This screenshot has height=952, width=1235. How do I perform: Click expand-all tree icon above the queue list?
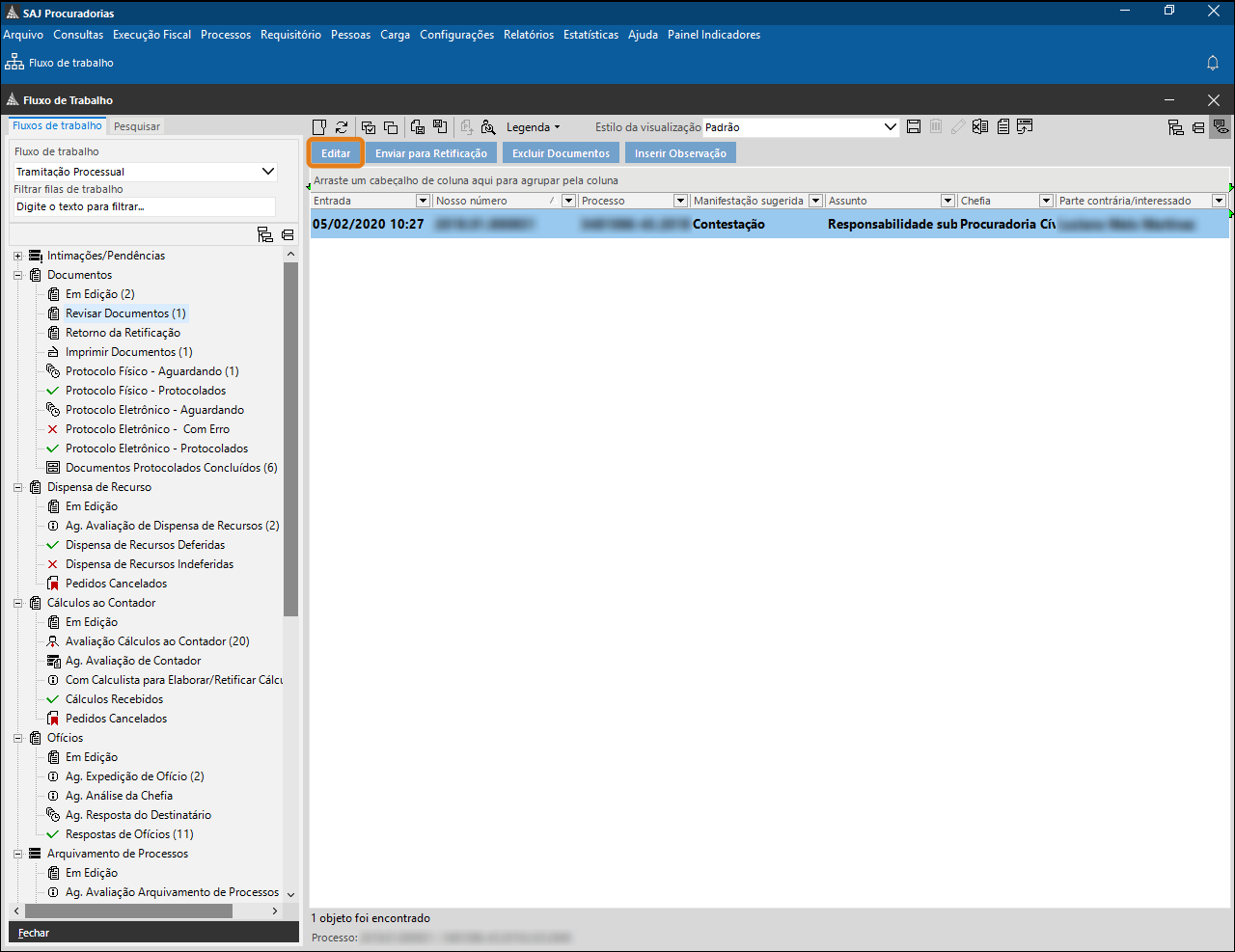click(x=265, y=234)
